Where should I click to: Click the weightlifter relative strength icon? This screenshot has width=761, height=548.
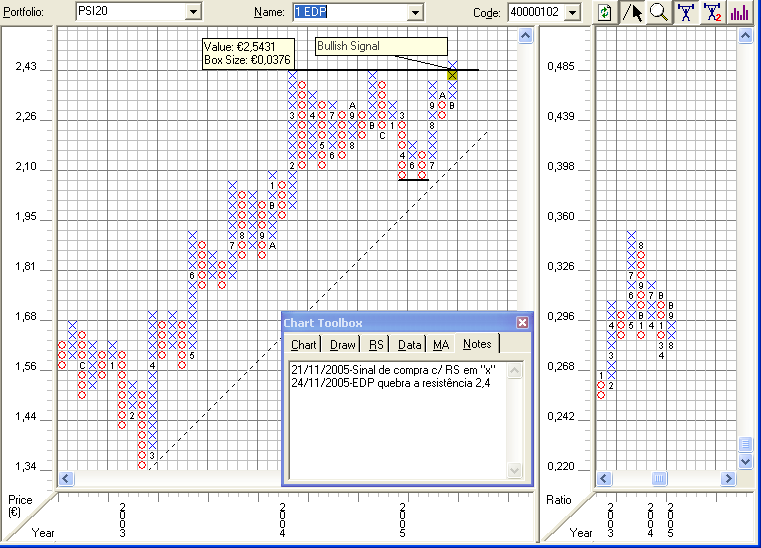pos(686,12)
